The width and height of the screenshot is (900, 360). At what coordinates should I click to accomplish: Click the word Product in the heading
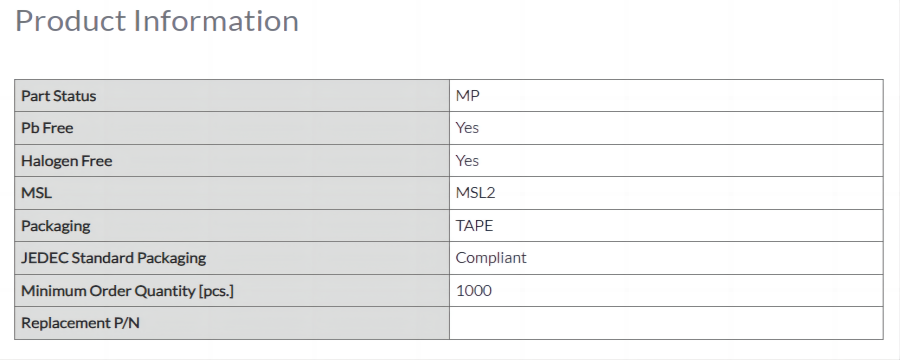[x=71, y=21]
